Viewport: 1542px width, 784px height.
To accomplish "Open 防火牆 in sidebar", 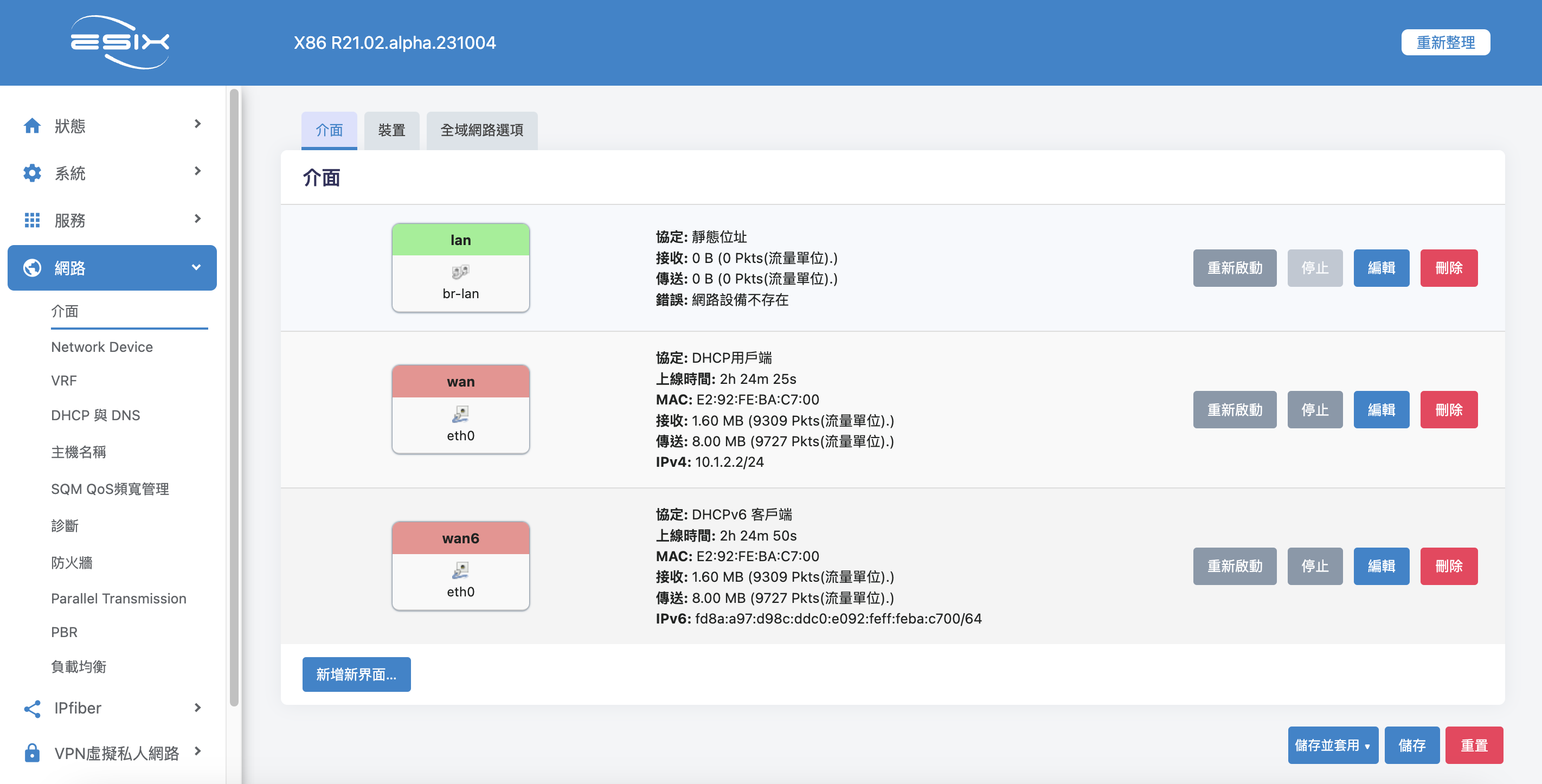I will click(x=72, y=563).
